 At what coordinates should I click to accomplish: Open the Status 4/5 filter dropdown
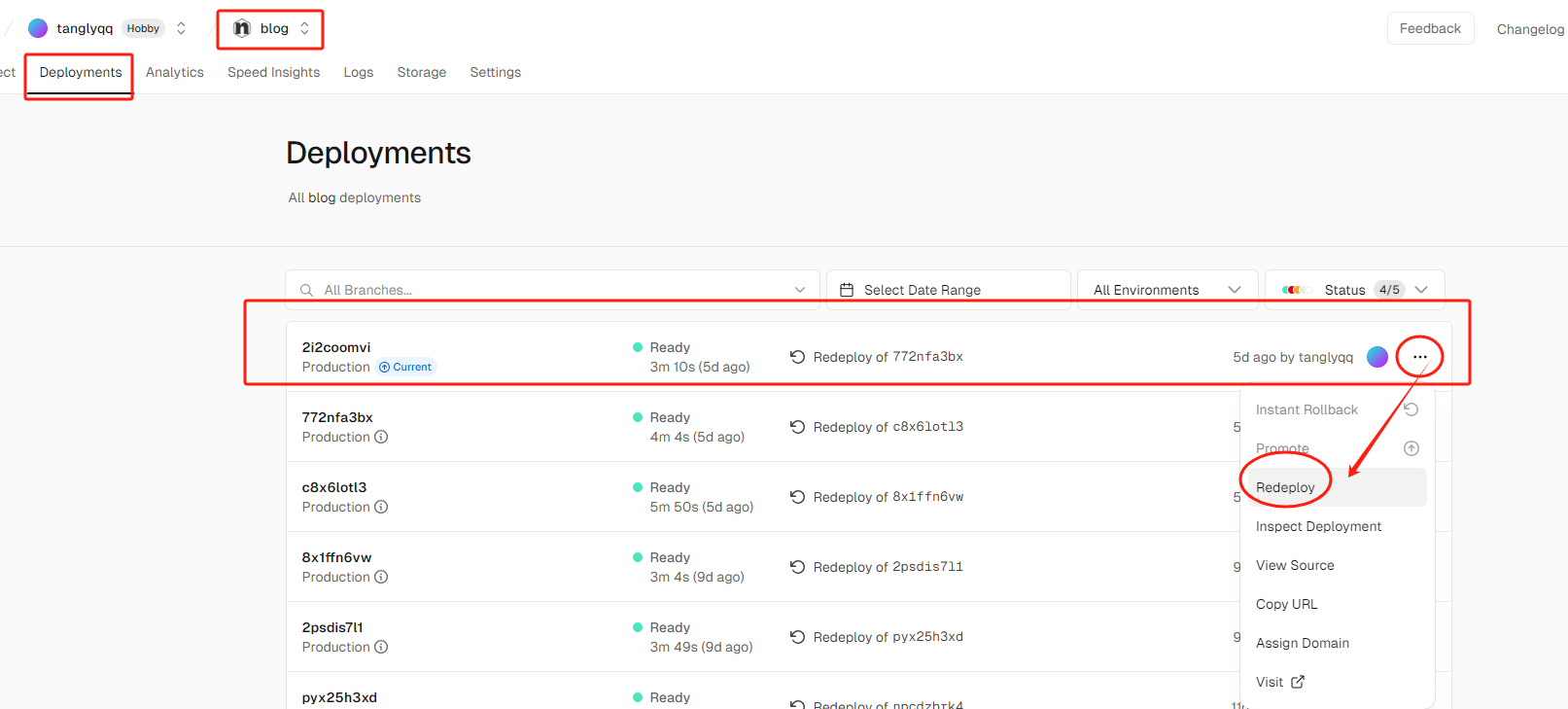point(1355,290)
